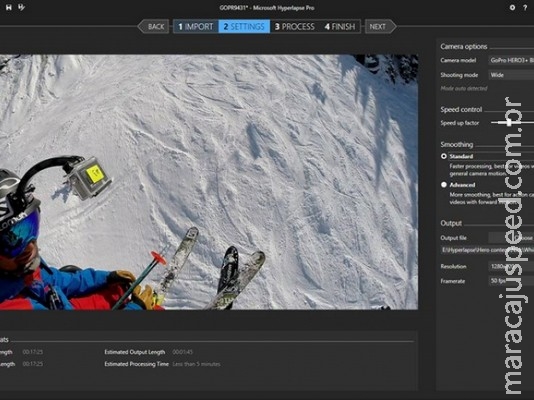The image size is (534, 400).
Task: Switch to the 1 IMPORT step
Action: click(196, 27)
